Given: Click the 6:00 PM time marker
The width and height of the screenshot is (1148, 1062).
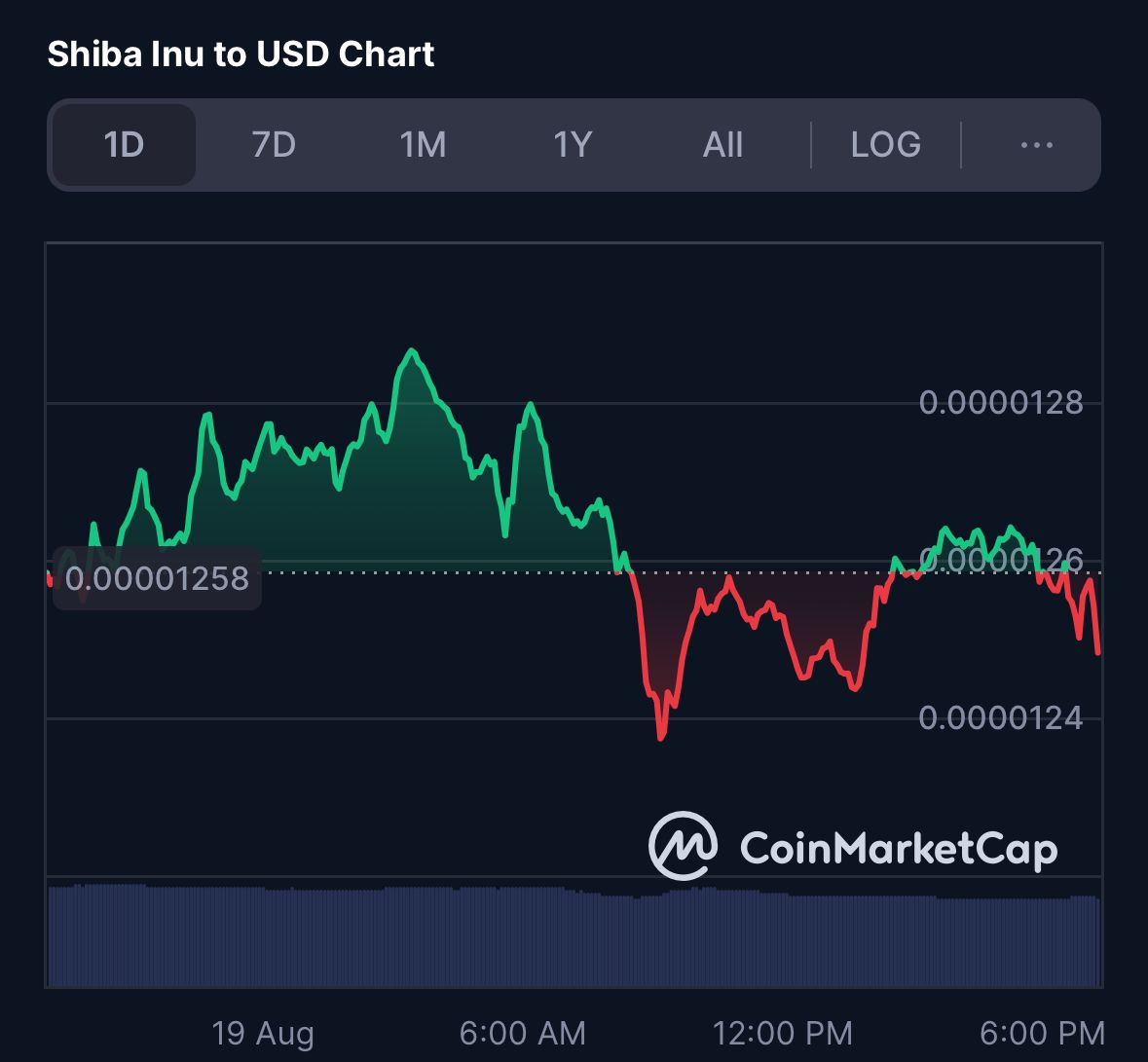Looking at the screenshot, I should pos(1043,1034).
